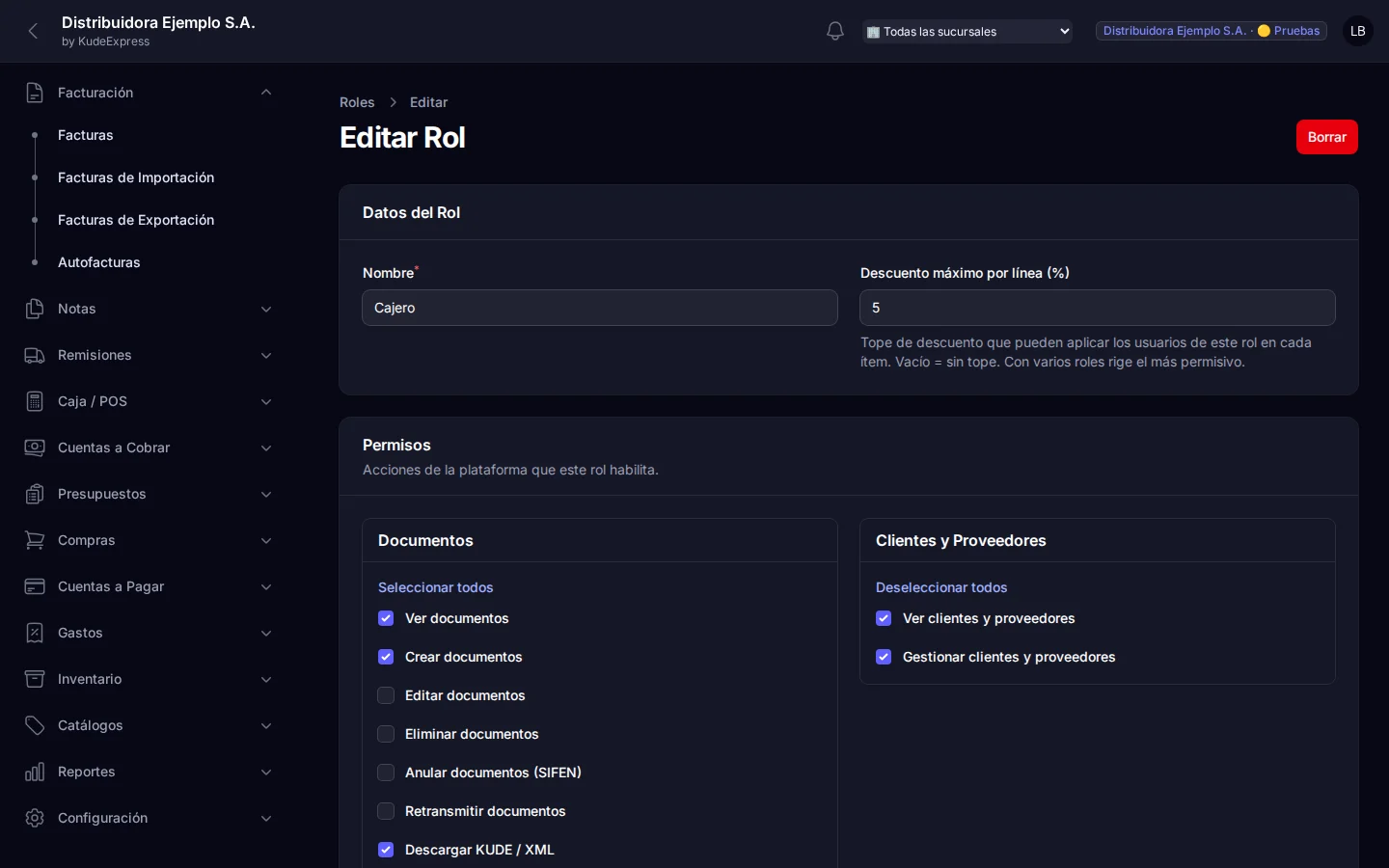Open the notifications bell
1389x868 pixels.
point(835,31)
